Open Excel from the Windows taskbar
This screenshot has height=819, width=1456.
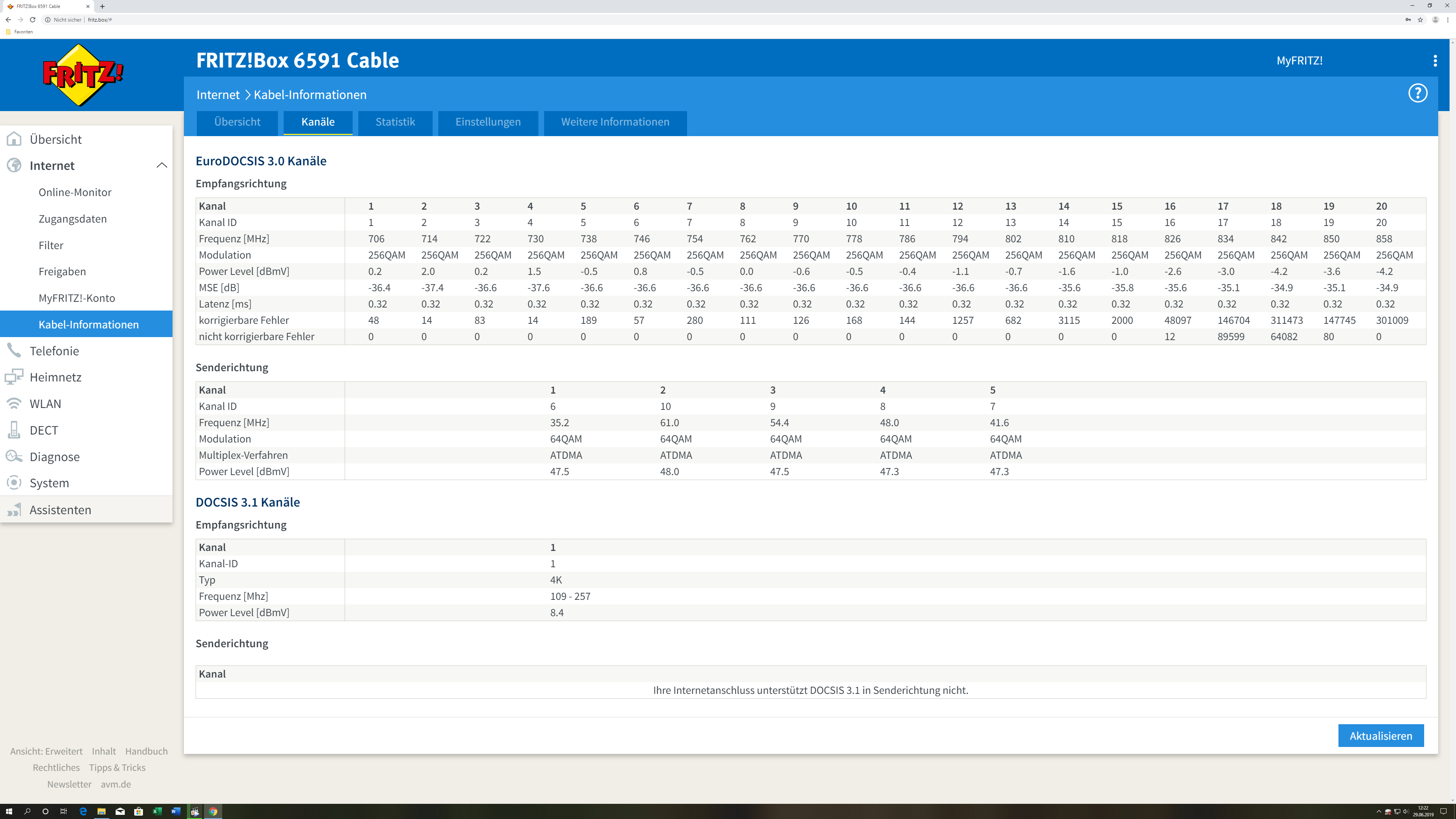coord(157,812)
